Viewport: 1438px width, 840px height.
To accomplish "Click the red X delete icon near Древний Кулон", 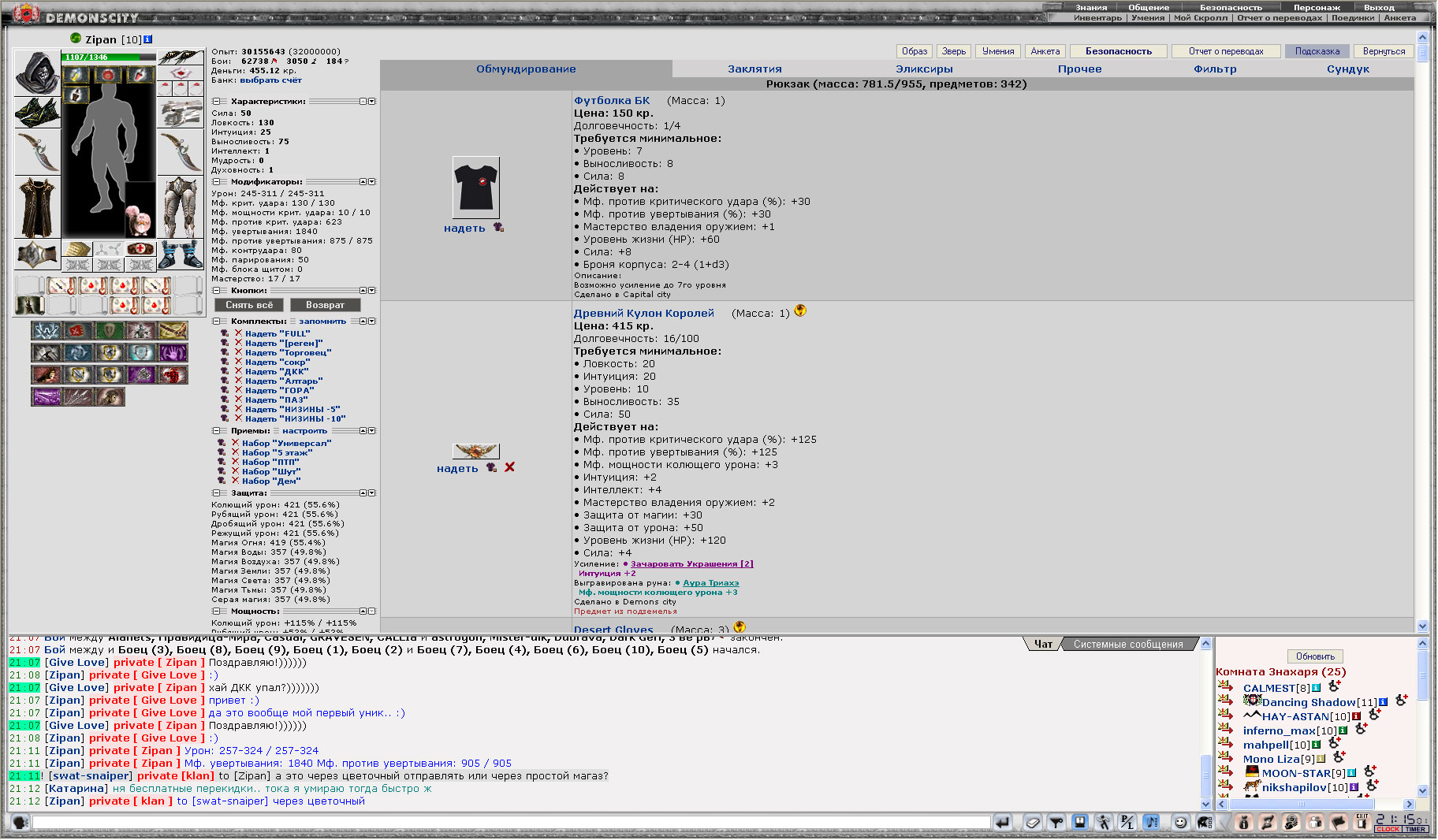I will click(509, 467).
